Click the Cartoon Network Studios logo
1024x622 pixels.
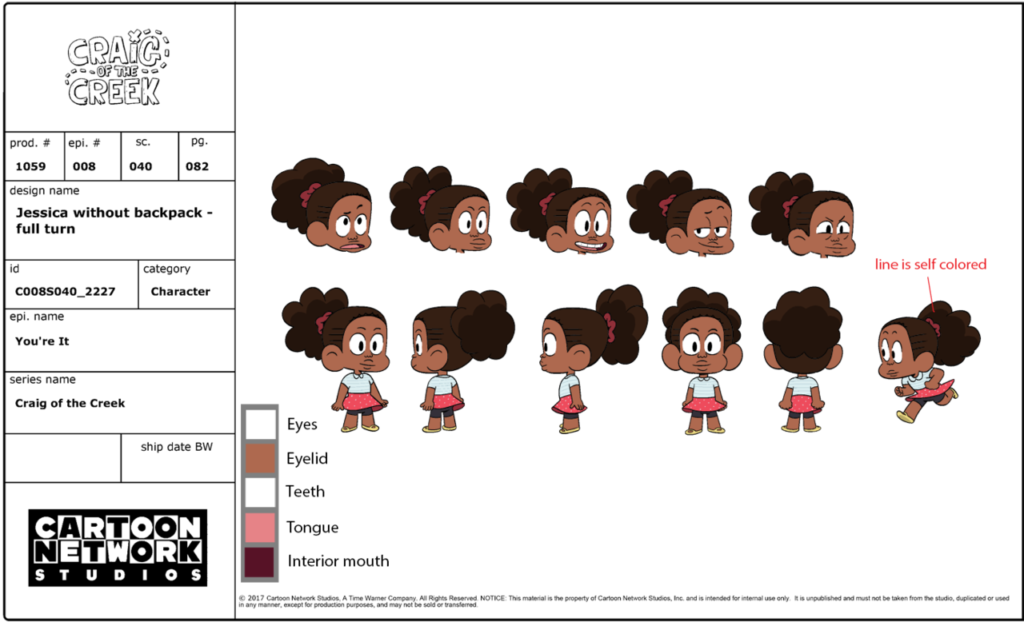(x=118, y=548)
